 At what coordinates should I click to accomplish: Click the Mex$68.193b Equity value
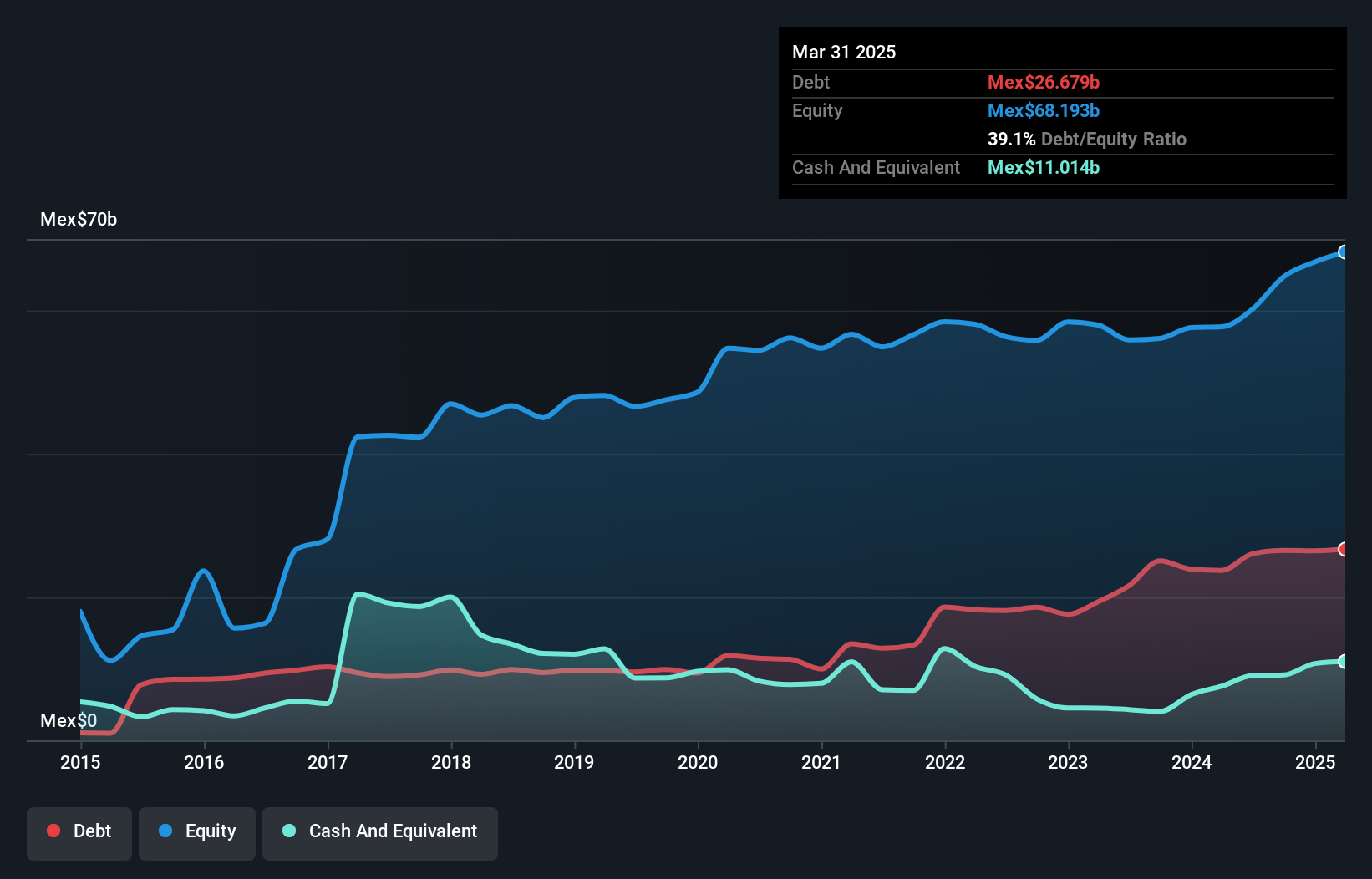[1043, 110]
